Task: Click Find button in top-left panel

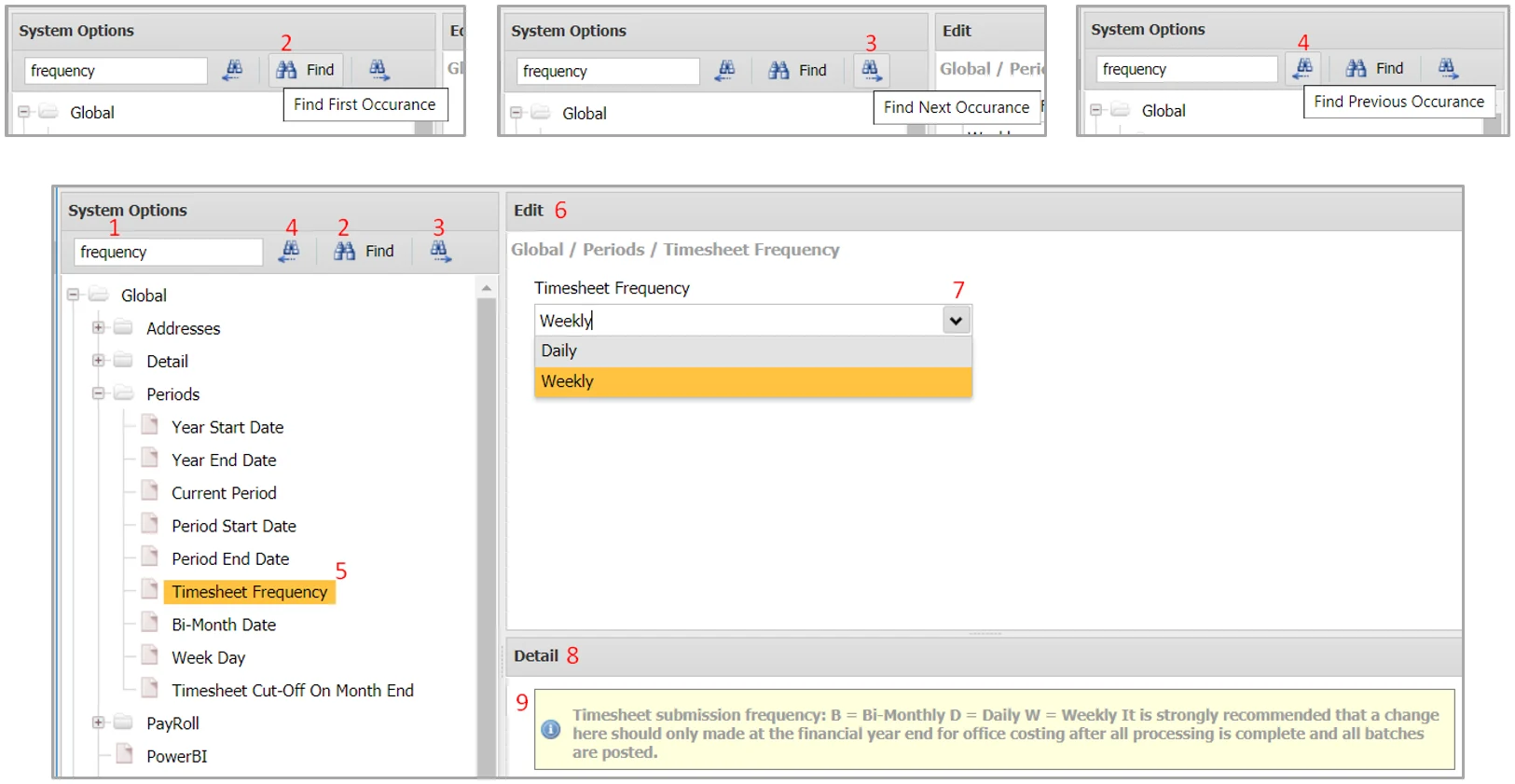Action: [306, 70]
